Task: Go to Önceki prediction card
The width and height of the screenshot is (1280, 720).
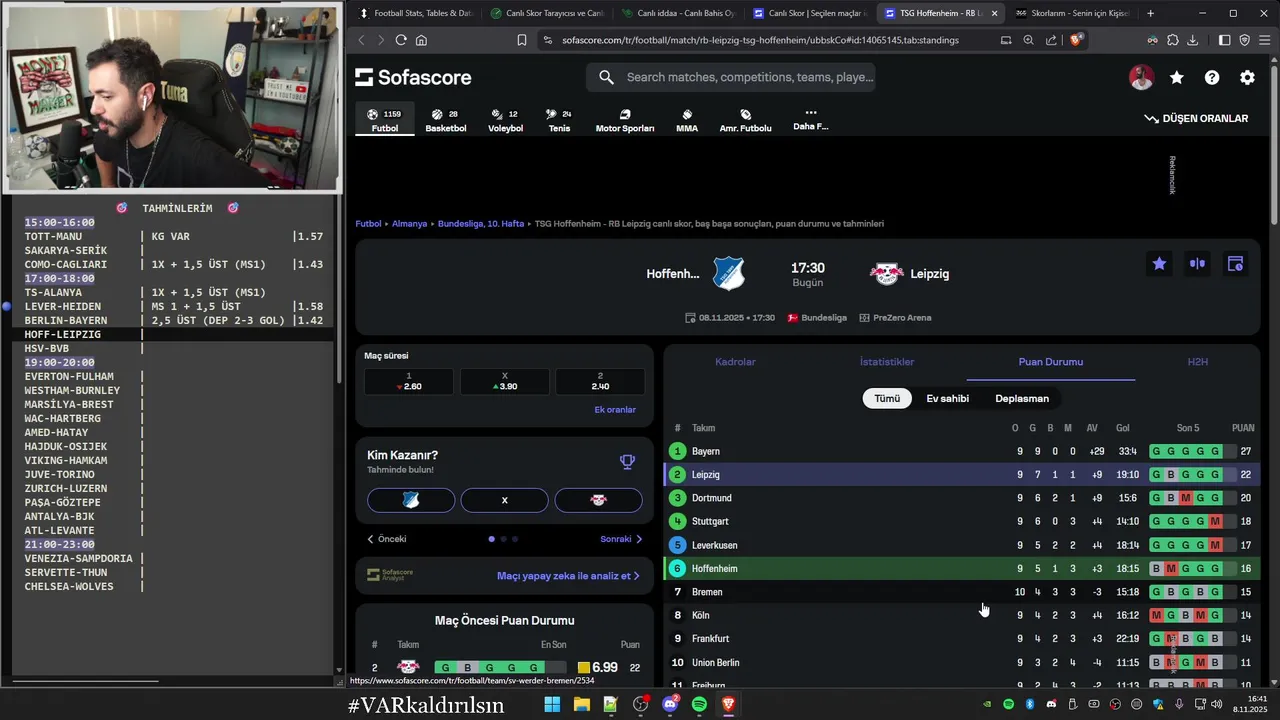Action: tap(387, 539)
